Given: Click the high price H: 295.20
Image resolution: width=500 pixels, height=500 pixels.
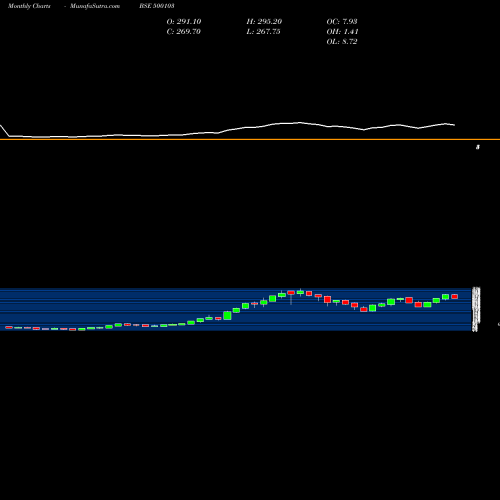Looking at the screenshot, I should [x=264, y=22].
